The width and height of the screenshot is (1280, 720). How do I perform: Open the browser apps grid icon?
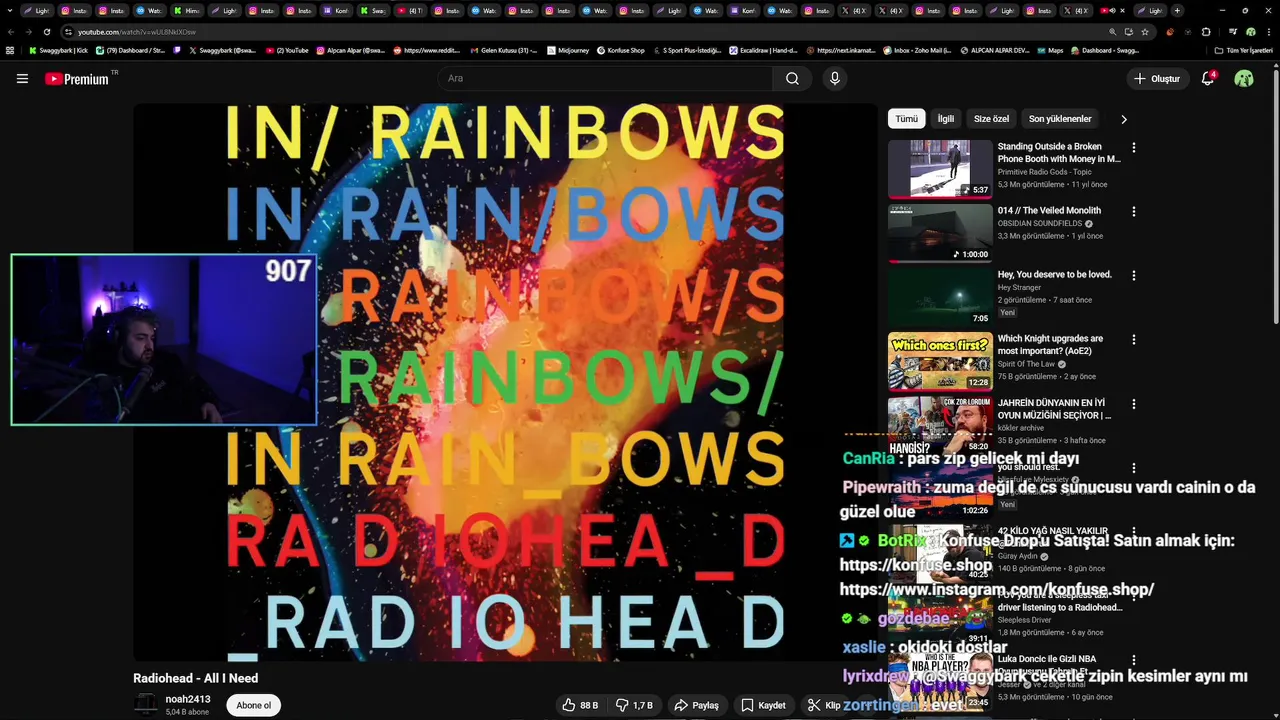coord(10,50)
